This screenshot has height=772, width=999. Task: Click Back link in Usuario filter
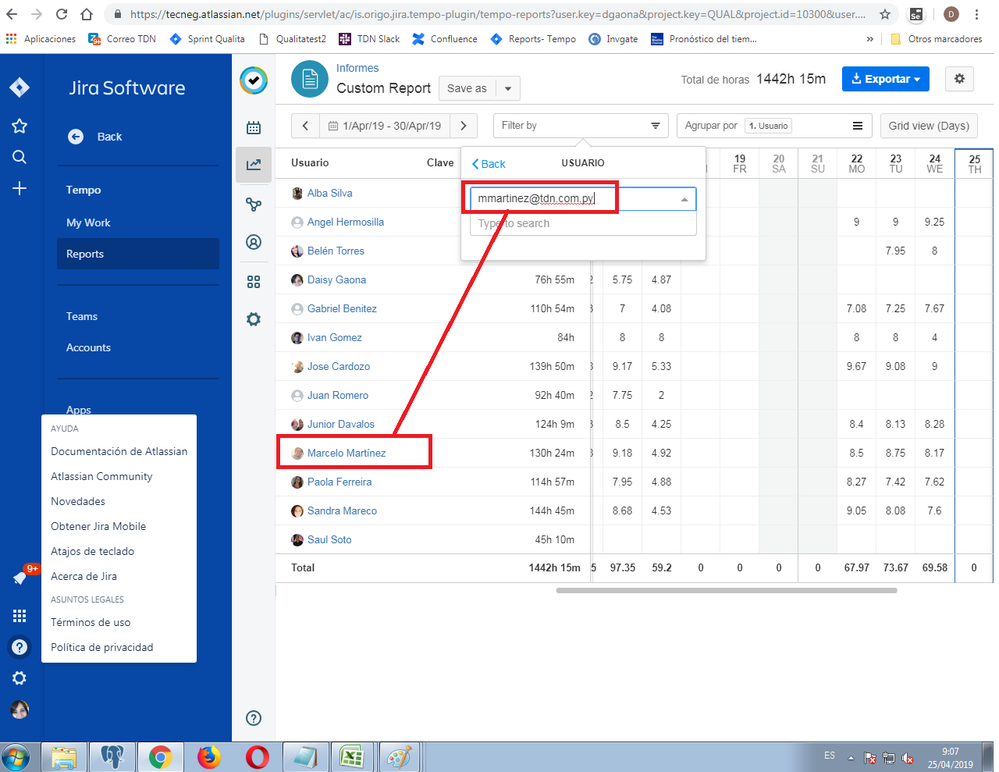click(x=489, y=164)
